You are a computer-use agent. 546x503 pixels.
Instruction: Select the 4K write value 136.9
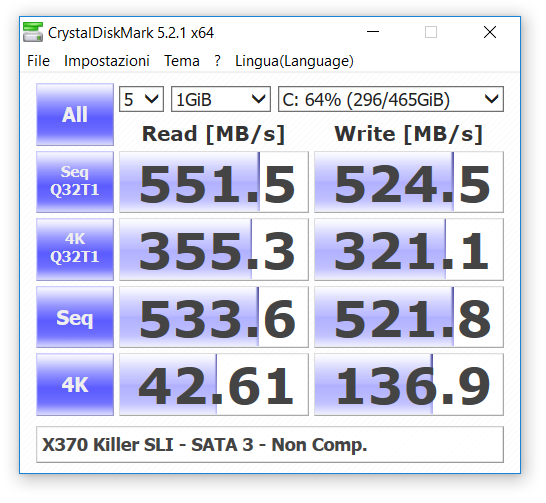(x=409, y=385)
